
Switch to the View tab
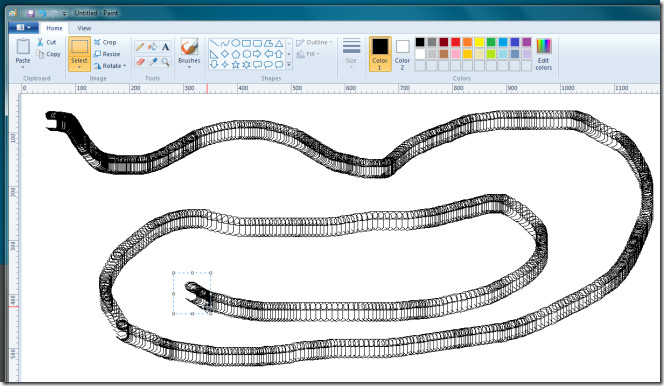[x=84, y=28]
